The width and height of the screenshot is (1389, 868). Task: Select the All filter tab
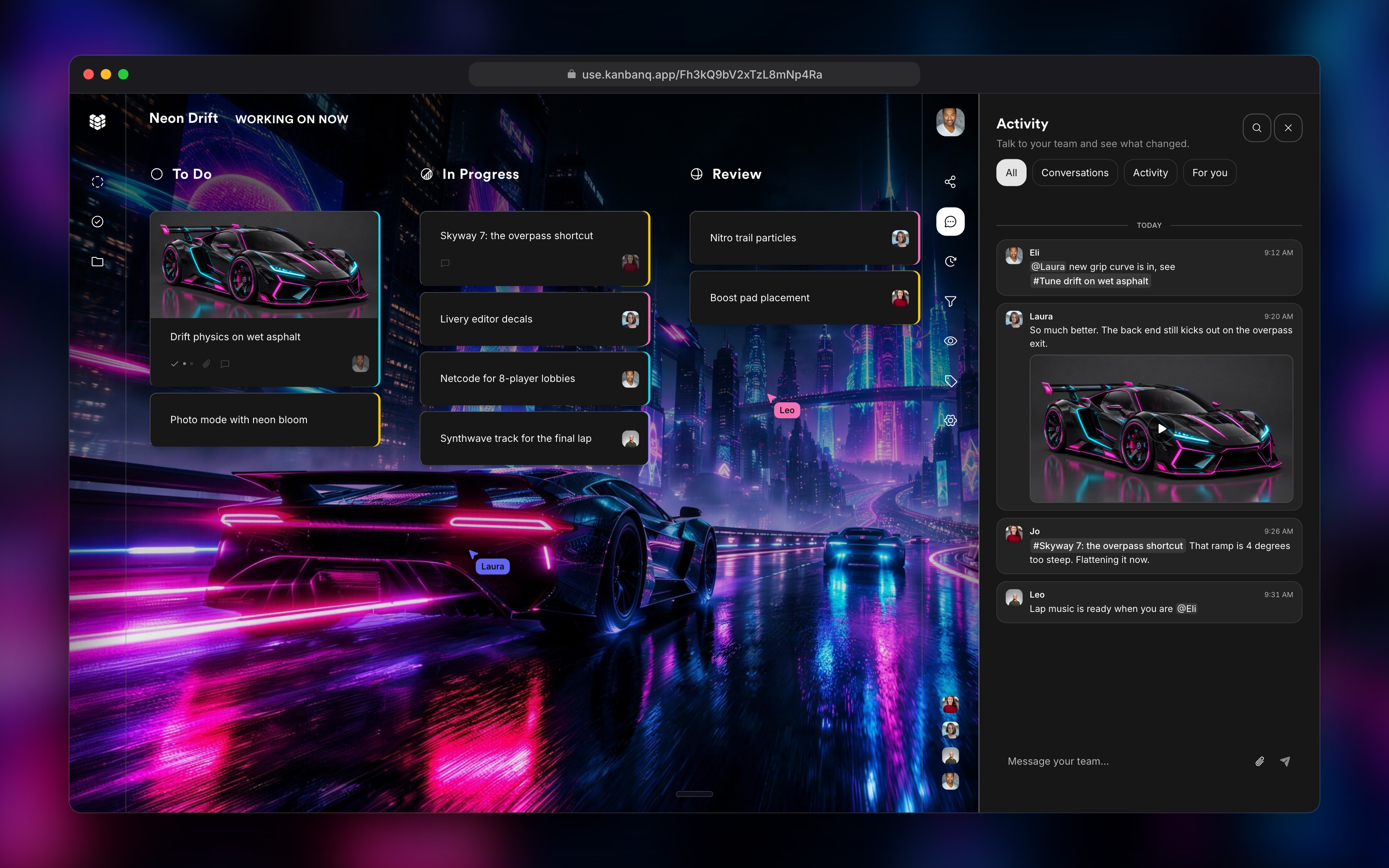[x=1011, y=173]
